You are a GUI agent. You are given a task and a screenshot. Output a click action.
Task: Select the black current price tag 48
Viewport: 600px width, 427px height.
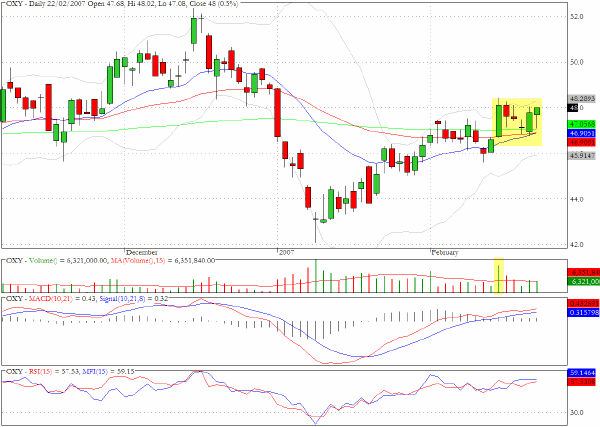(x=573, y=108)
